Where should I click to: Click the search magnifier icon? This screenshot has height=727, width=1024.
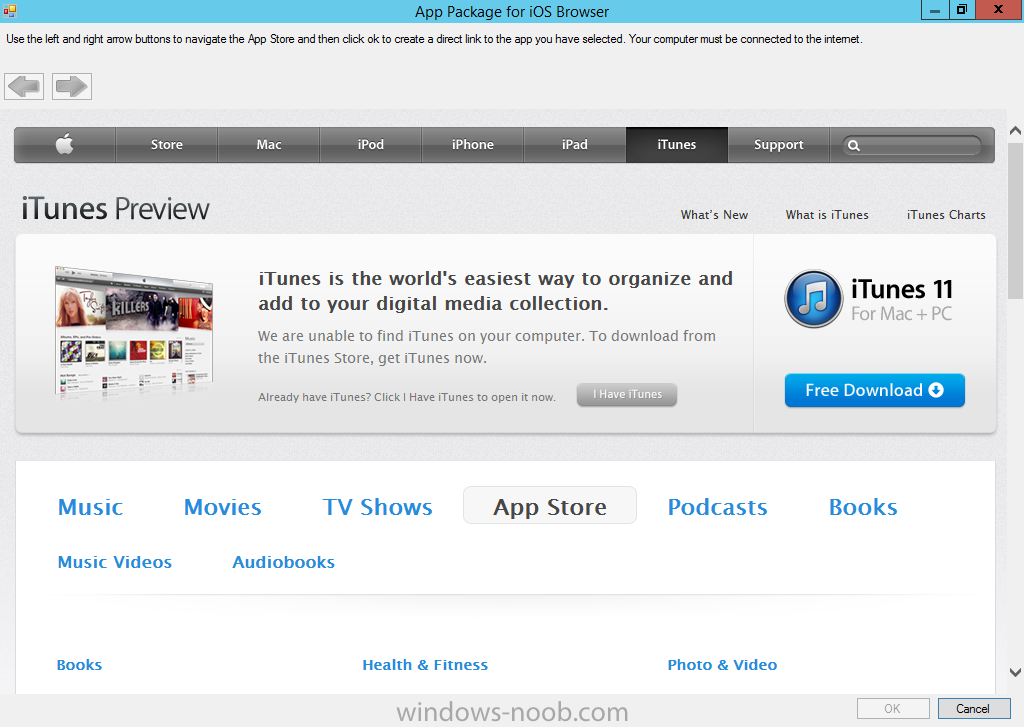pos(854,145)
